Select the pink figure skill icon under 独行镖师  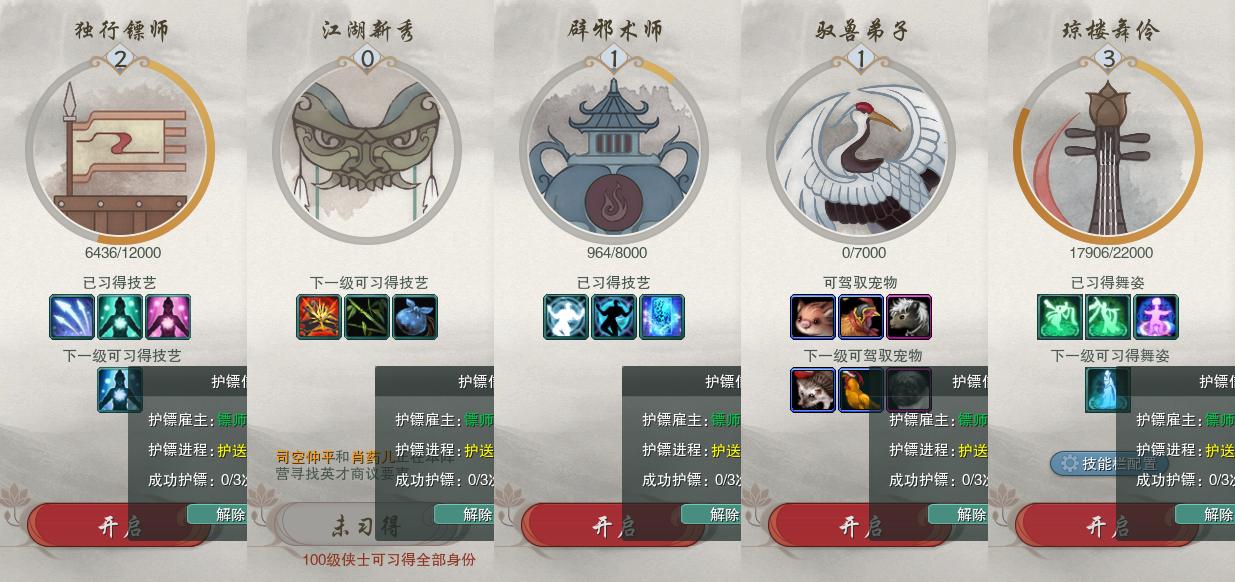(x=168, y=317)
